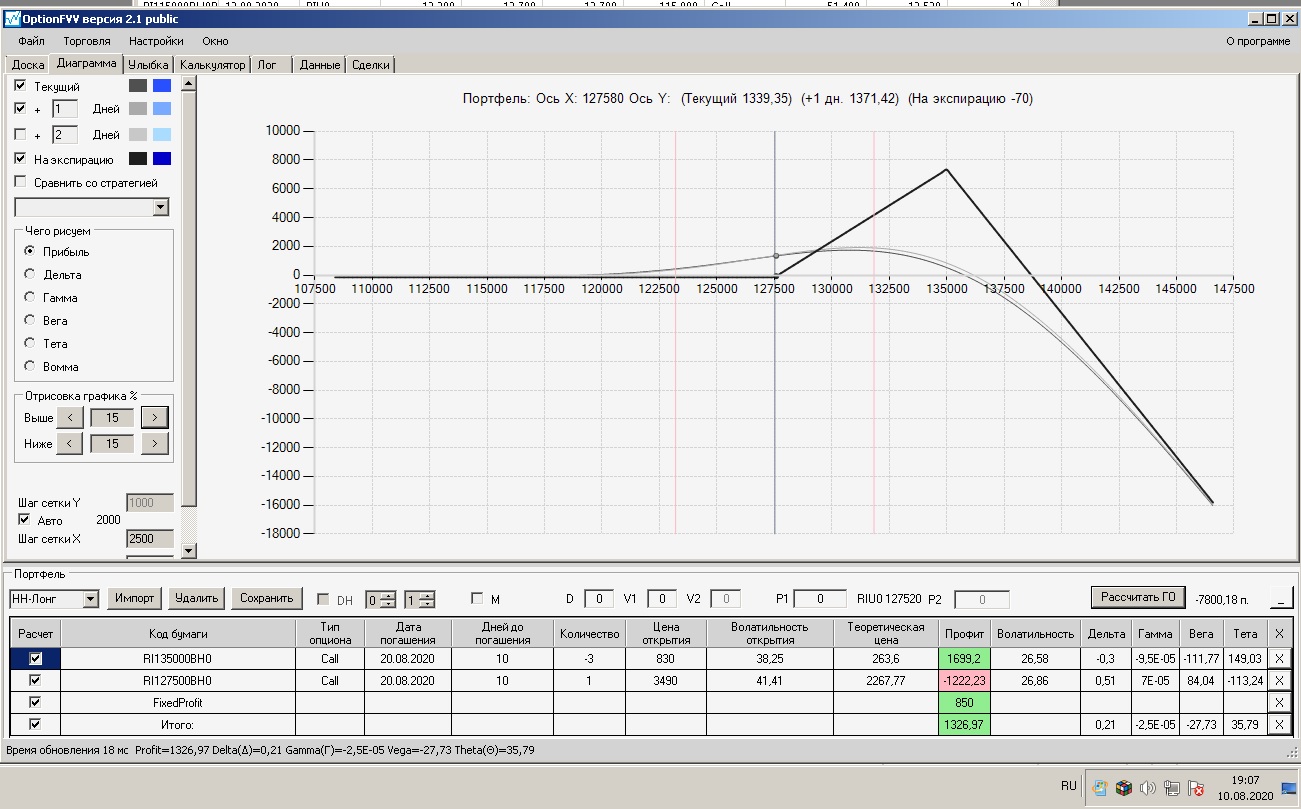Click the Шаг сетки X input field
This screenshot has width=1301, height=809.
pos(150,539)
